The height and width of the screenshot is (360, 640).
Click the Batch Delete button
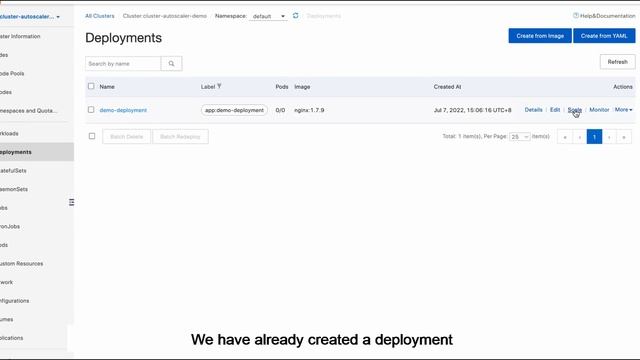point(127,136)
